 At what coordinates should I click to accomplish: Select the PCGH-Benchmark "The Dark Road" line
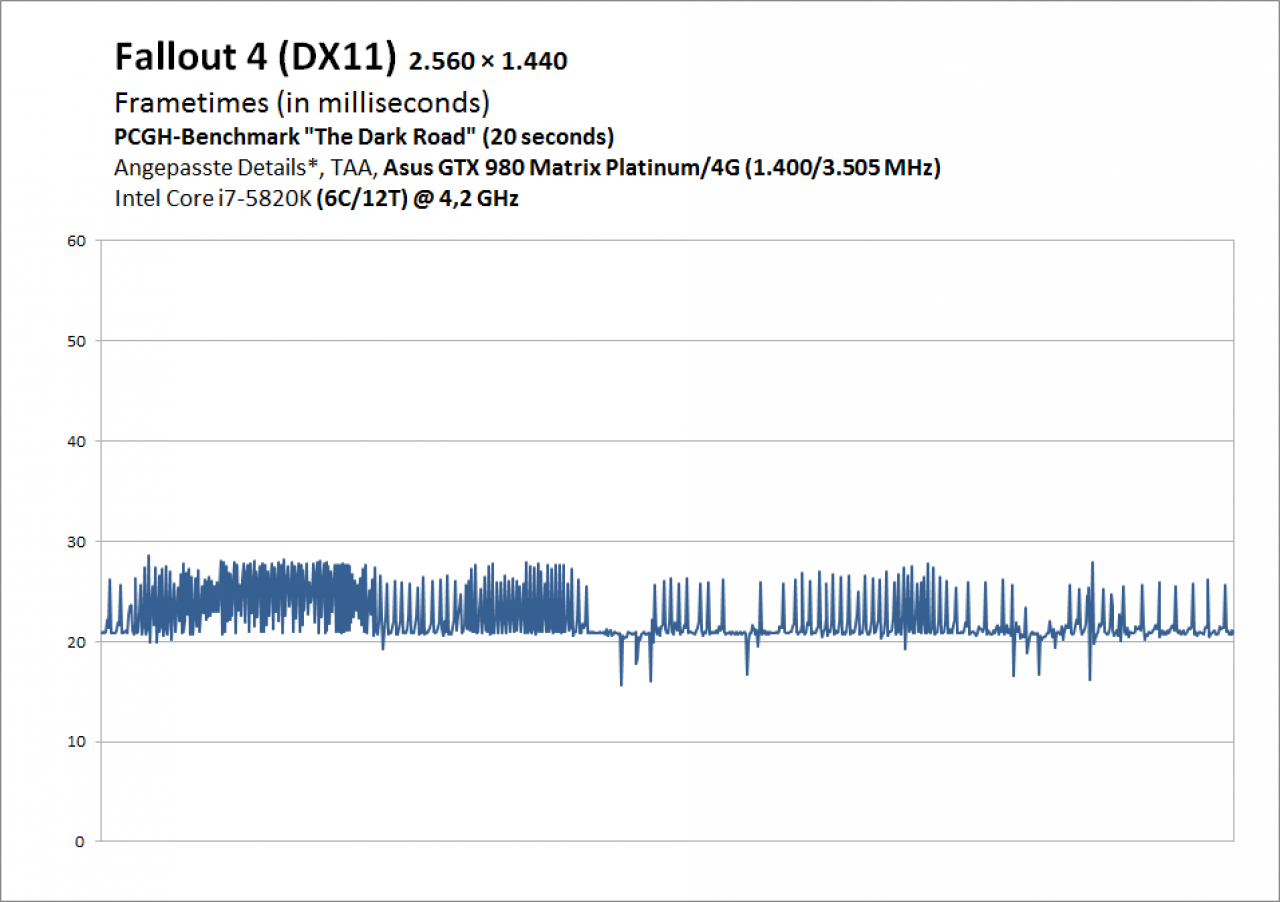pos(364,136)
